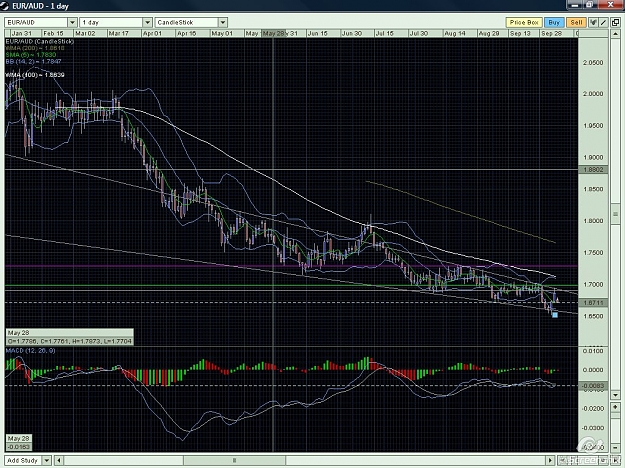Image resolution: width=625 pixels, height=468 pixels.
Task: Click the -0.0083 MACD value tag
Action: point(593,386)
